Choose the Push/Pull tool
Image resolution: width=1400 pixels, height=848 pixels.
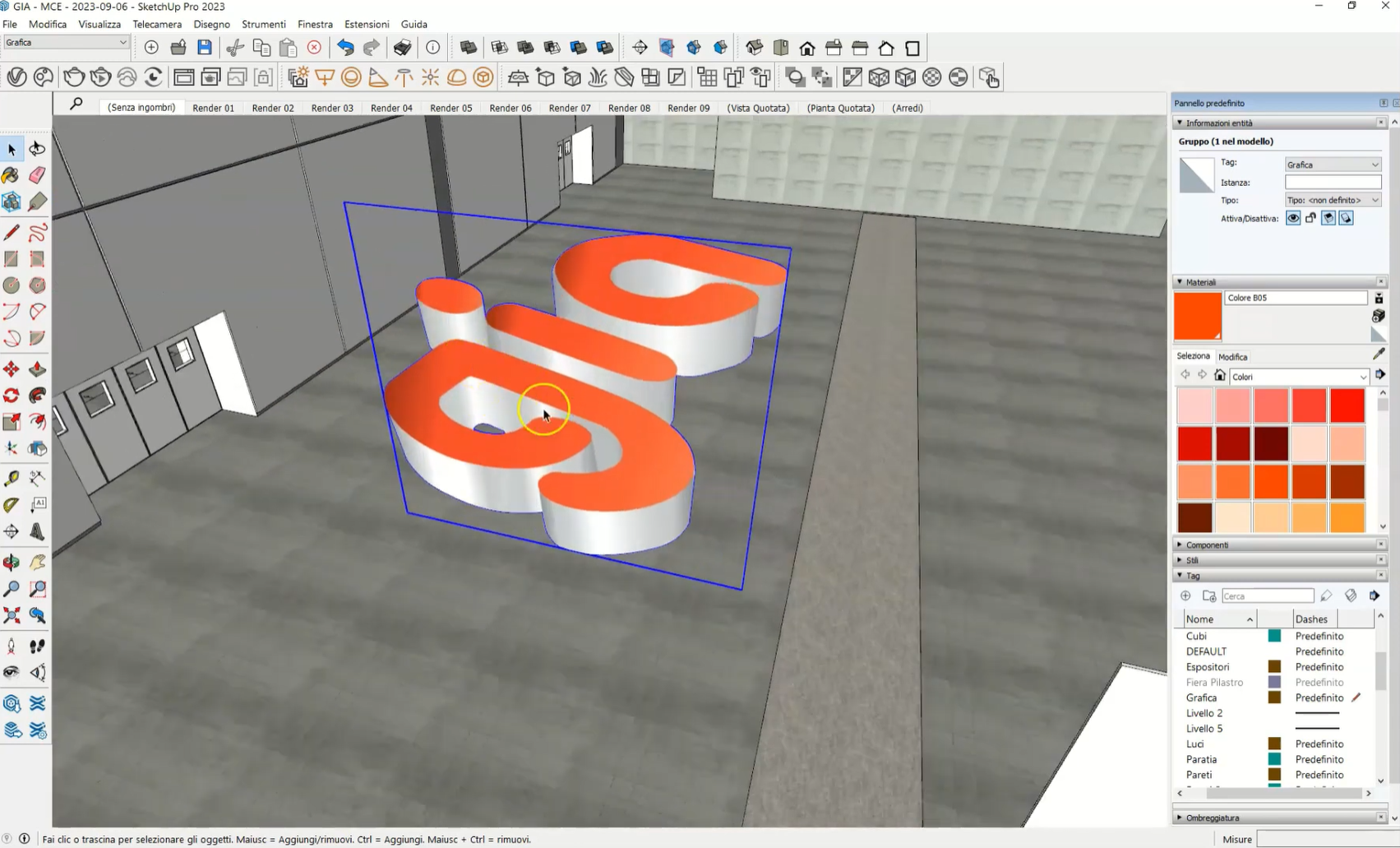(37, 369)
